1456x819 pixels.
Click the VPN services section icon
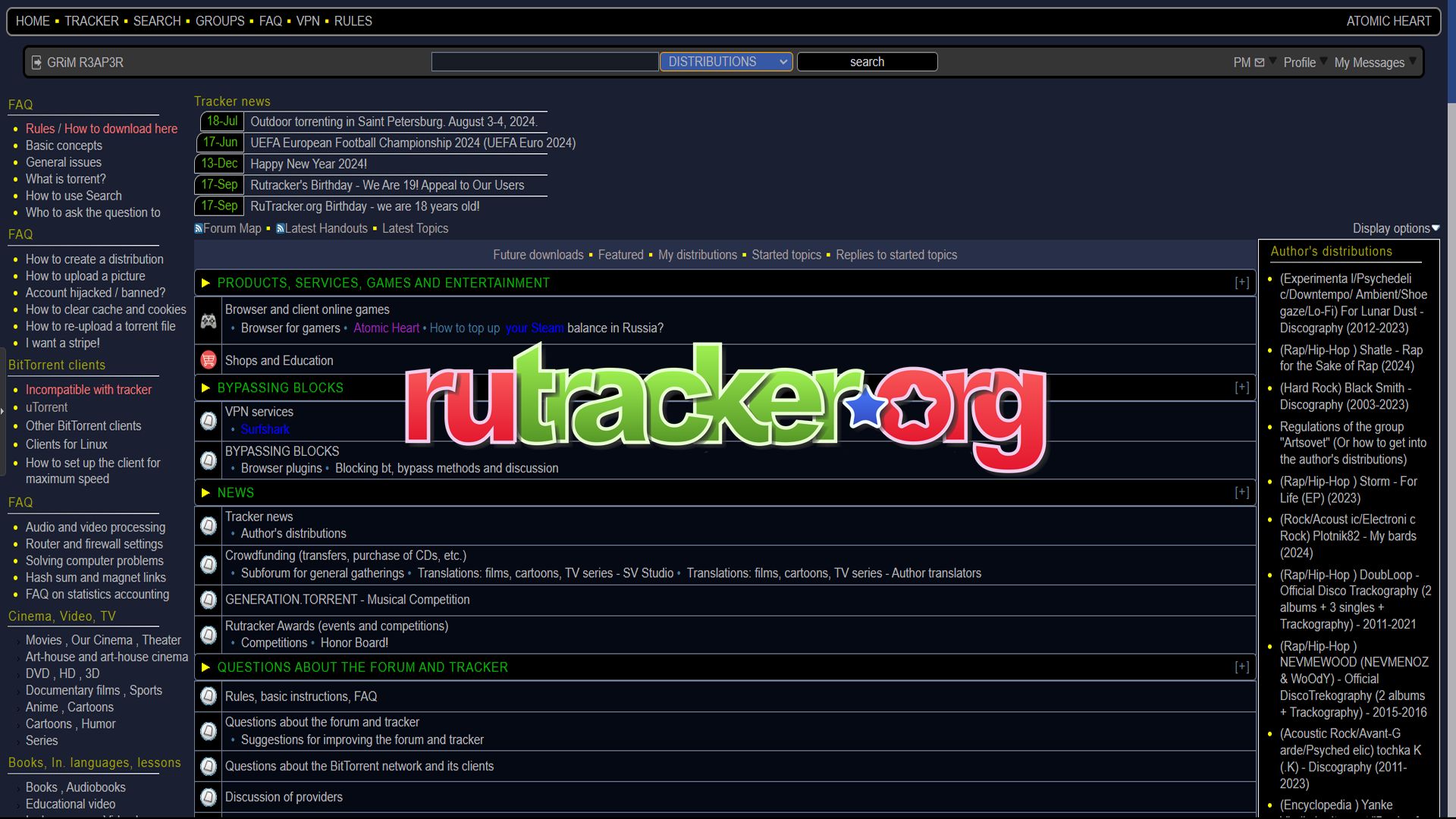tap(208, 420)
